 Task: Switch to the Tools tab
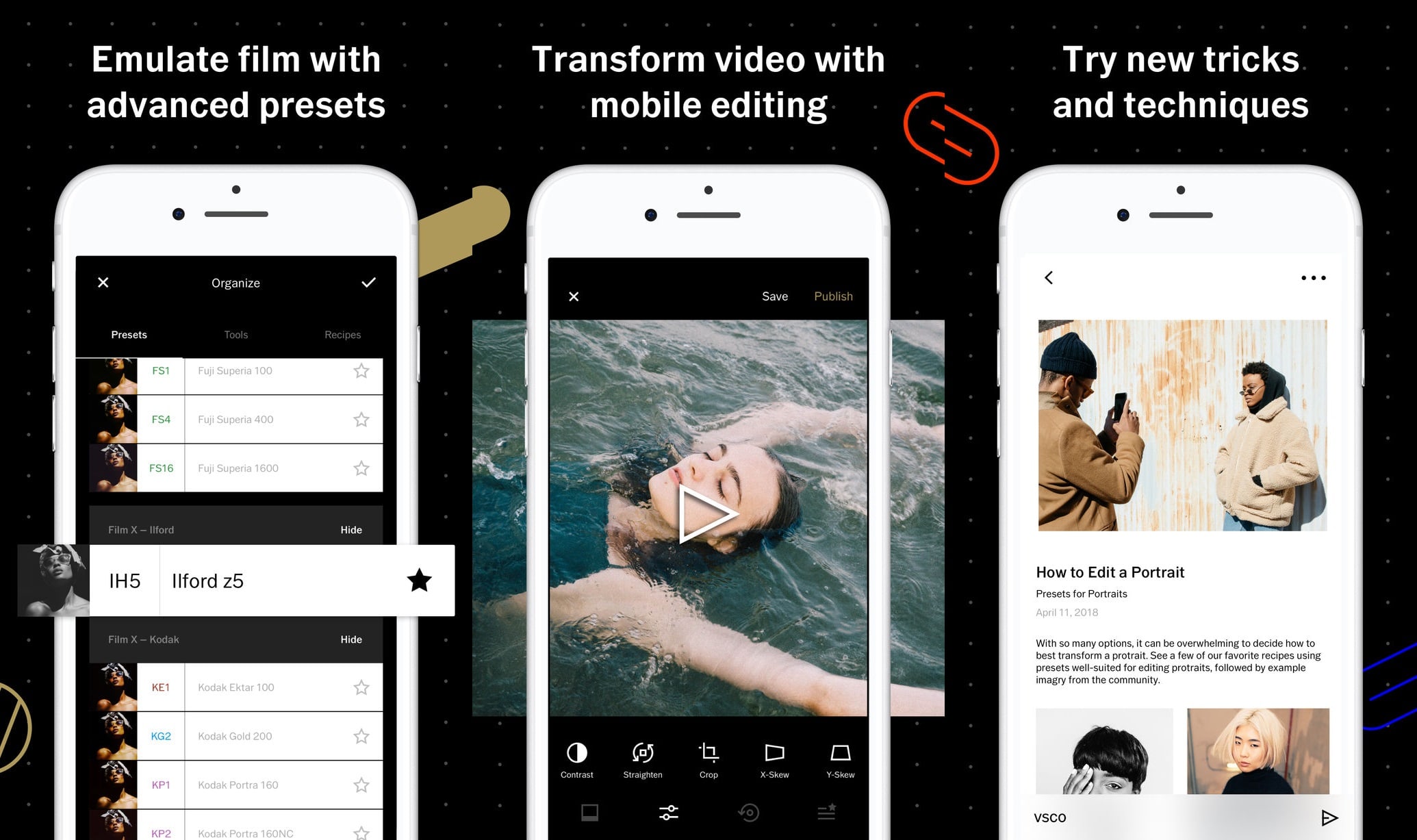click(234, 334)
